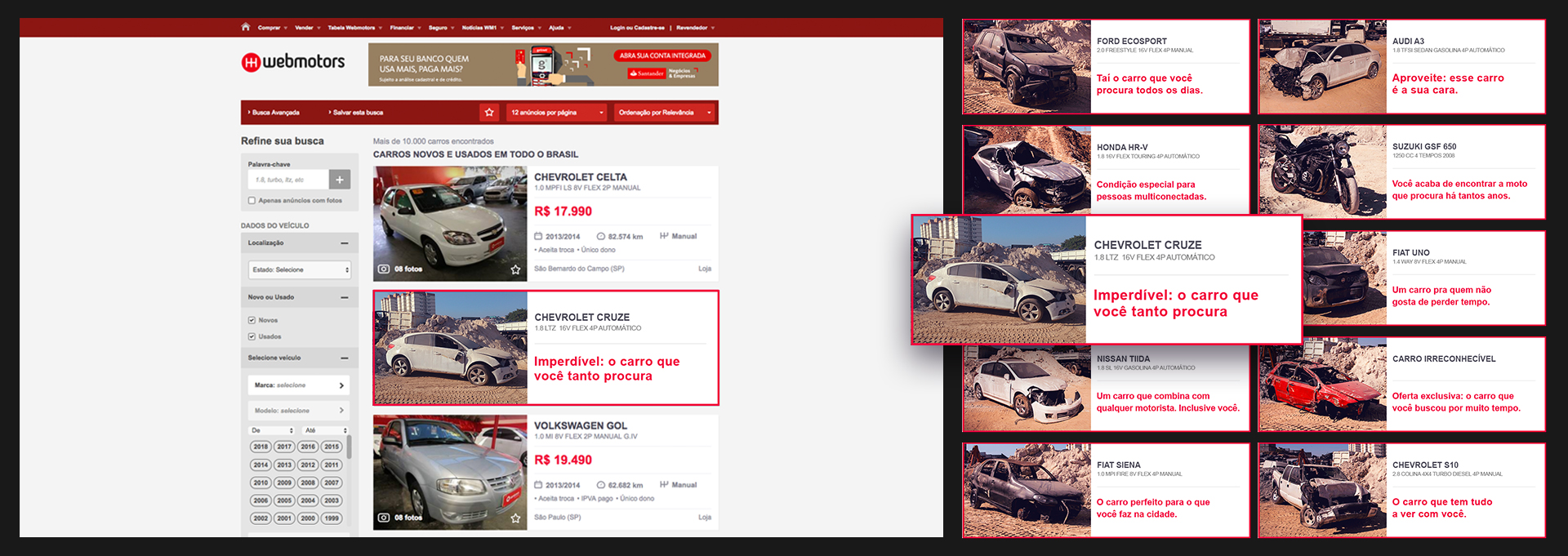Open the 'De' year dropdown

[x=272, y=430]
